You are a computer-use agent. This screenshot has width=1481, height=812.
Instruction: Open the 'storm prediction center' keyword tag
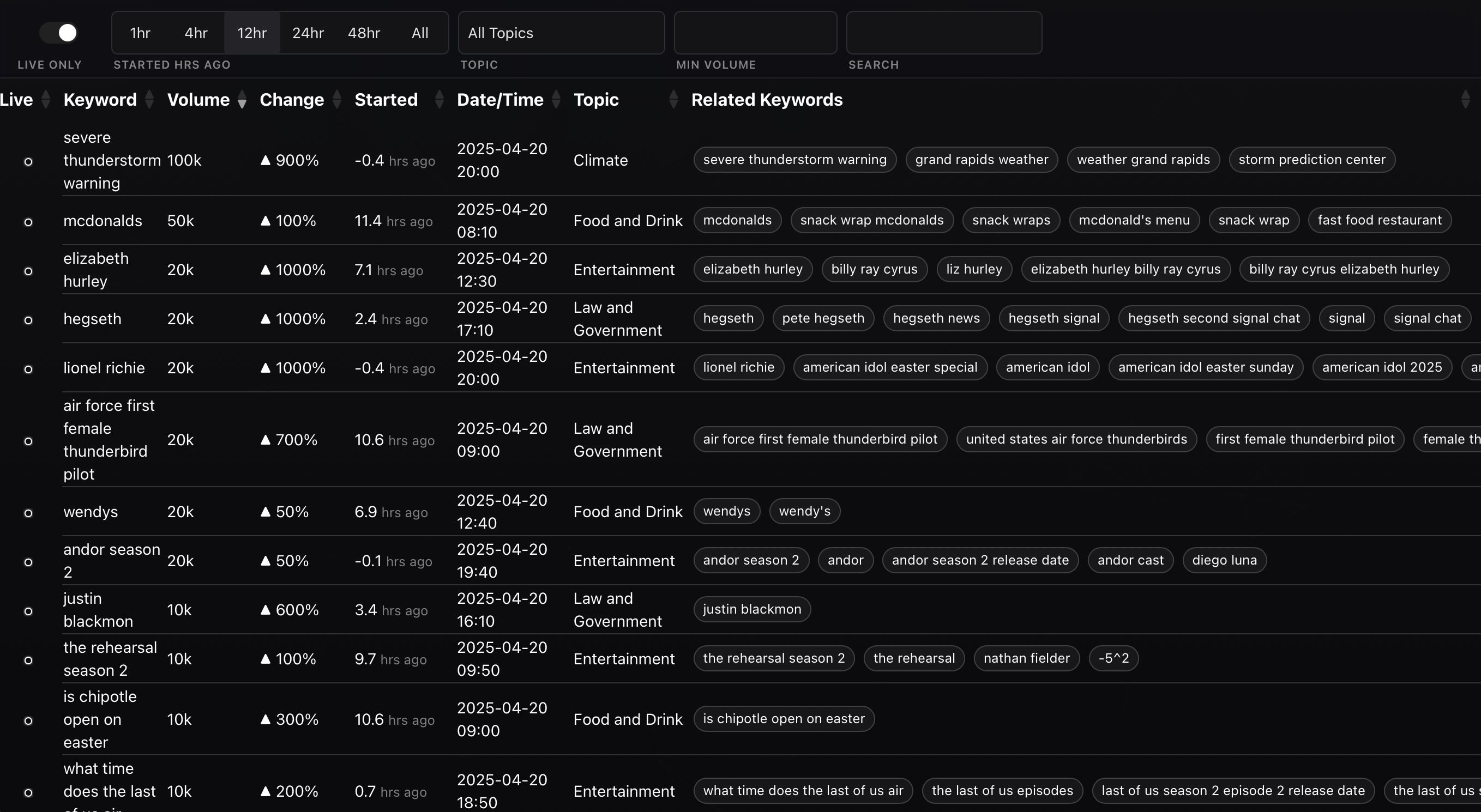[x=1312, y=159]
